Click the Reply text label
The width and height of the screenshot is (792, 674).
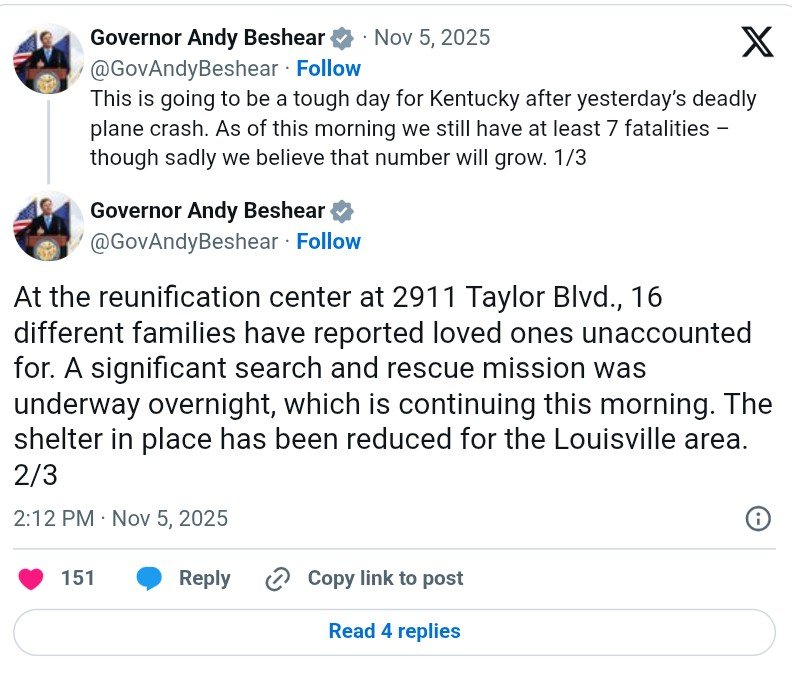pyautogui.click(x=204, y=578)
